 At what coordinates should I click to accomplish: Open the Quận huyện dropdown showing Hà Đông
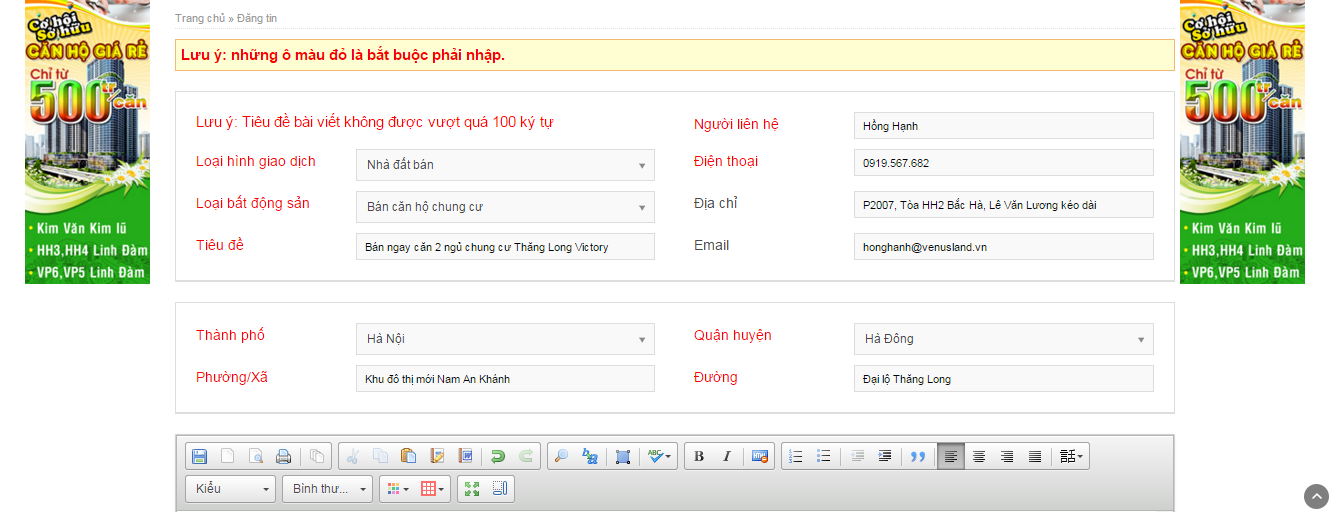coord(1003,339)
